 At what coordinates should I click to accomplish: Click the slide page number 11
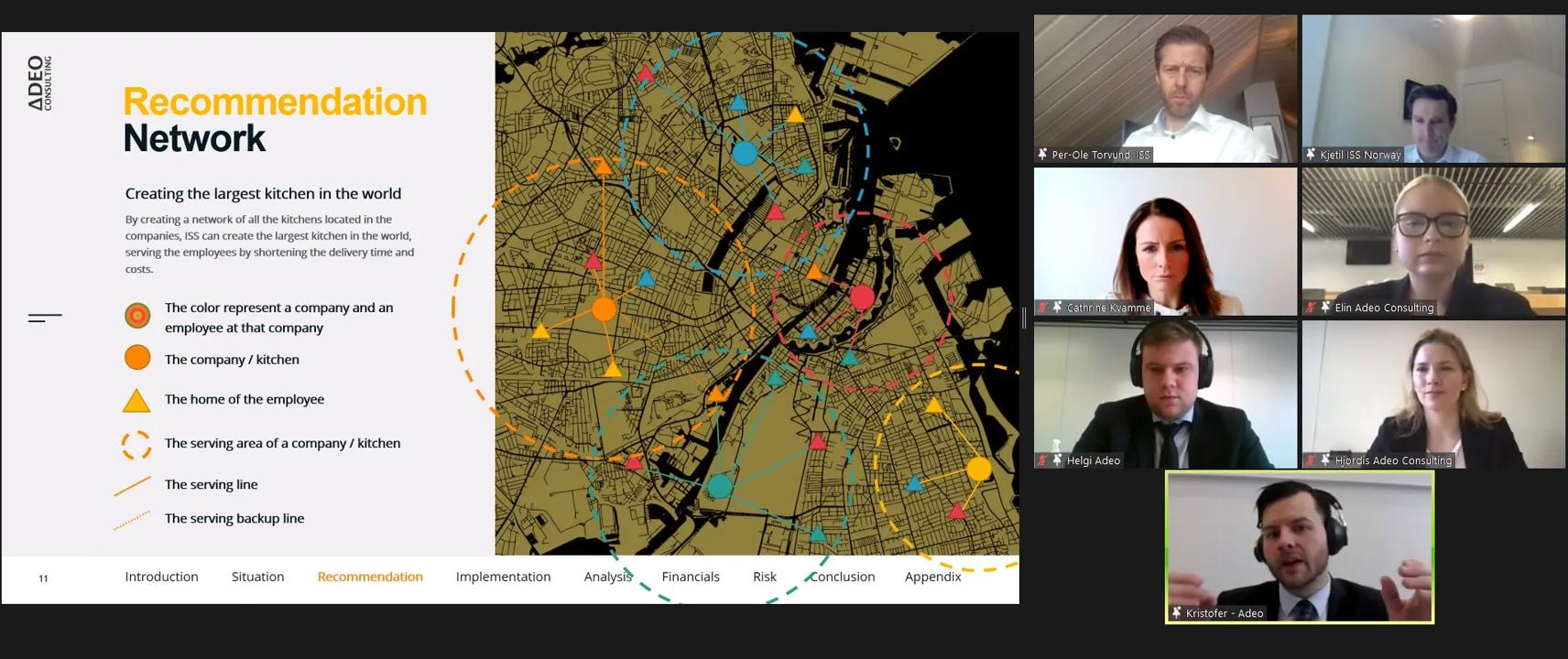click(43, 578)
